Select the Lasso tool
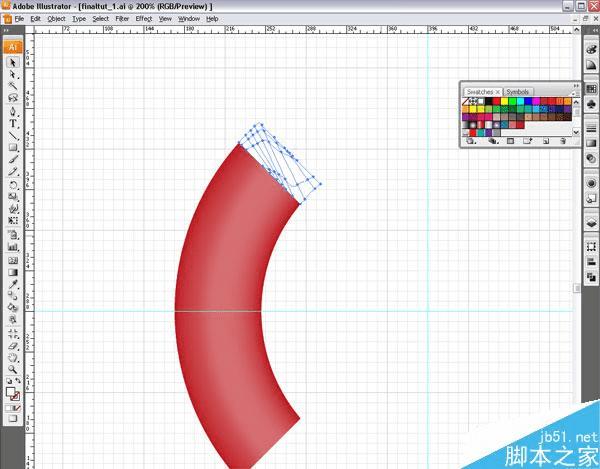The image size is (600, 469). click(x=13, y=98)
